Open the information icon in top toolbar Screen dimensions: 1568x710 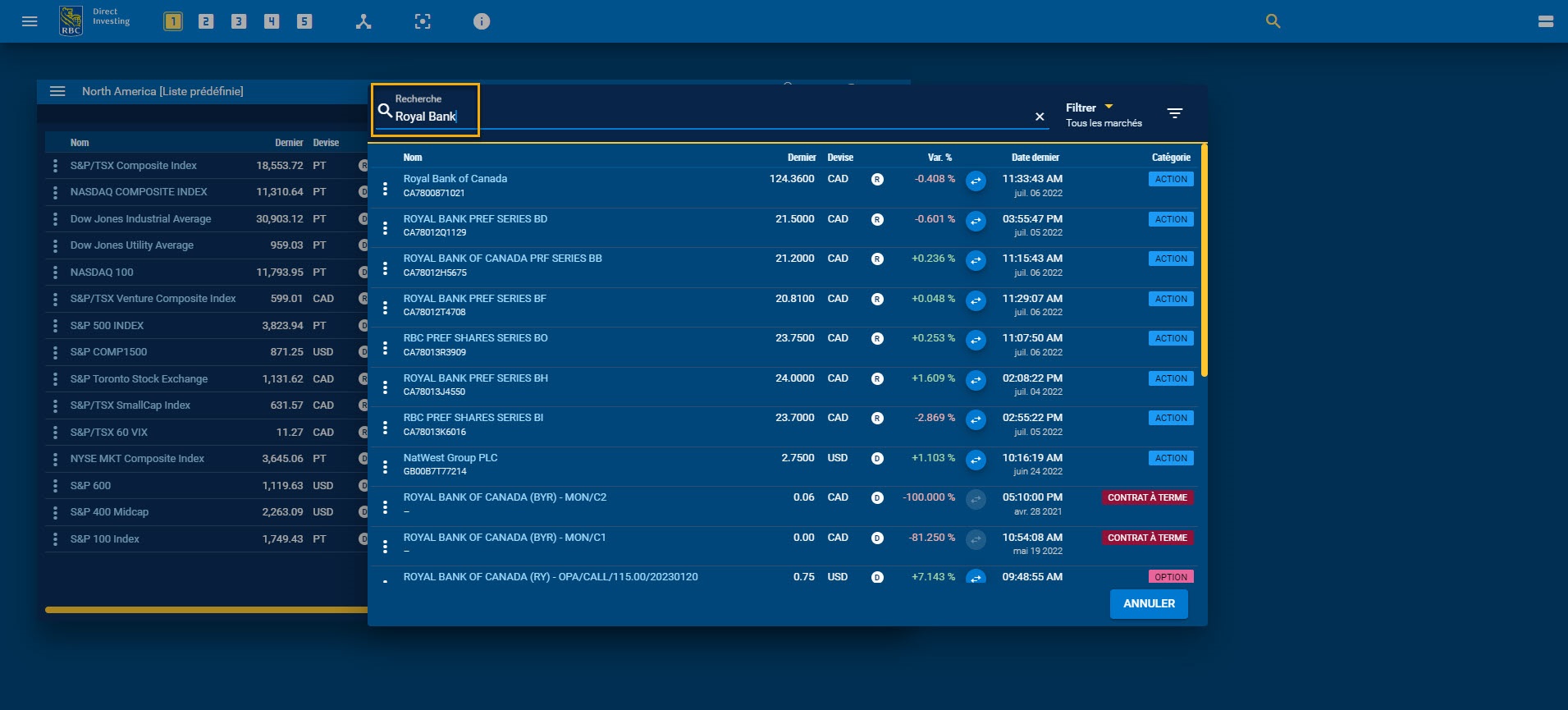tap(482, 21)
